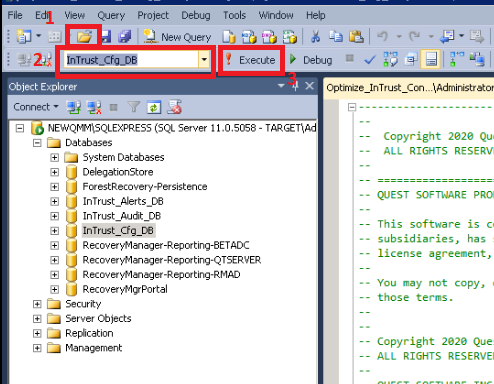This screenshot has width=494, height=384.
Task: Collapse the NEWQMM\SQLEXPRESS server node
Action: click(x=20, y=128)
